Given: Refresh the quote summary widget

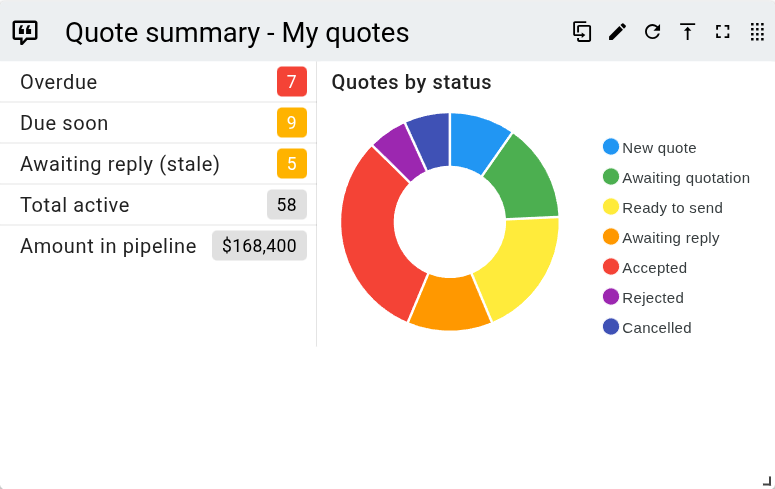Looking at the screenshot, I should [x=652, y=32].
